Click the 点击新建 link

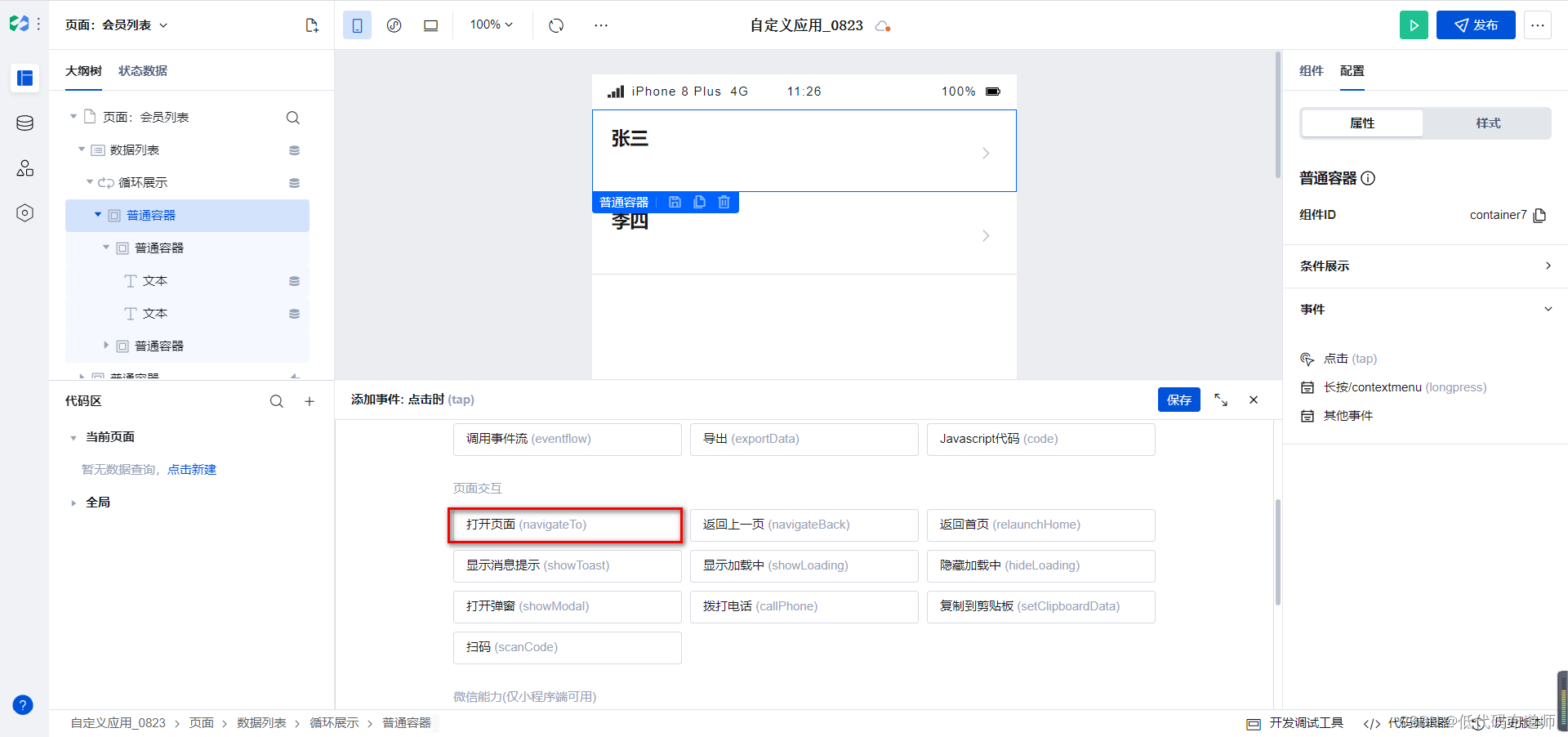click(192, 470)
